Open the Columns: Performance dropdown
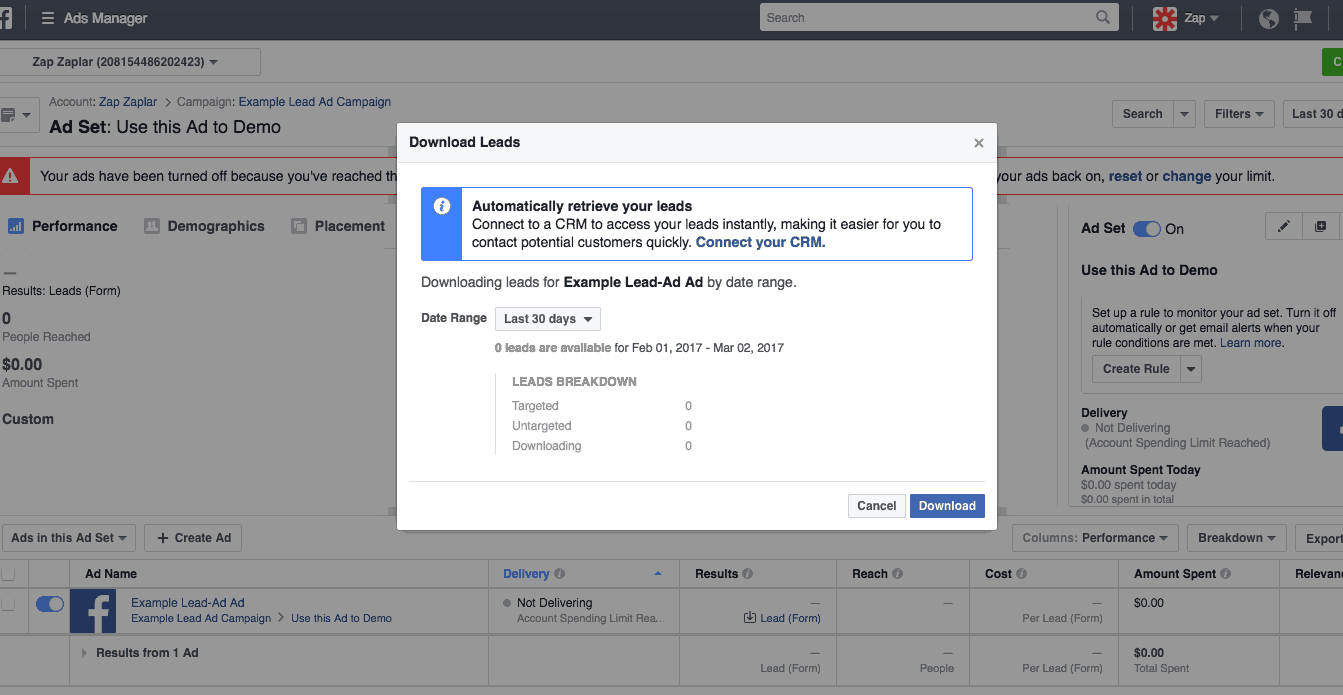The height and width of the screenshot is (695, 1343). [1095, 538]
